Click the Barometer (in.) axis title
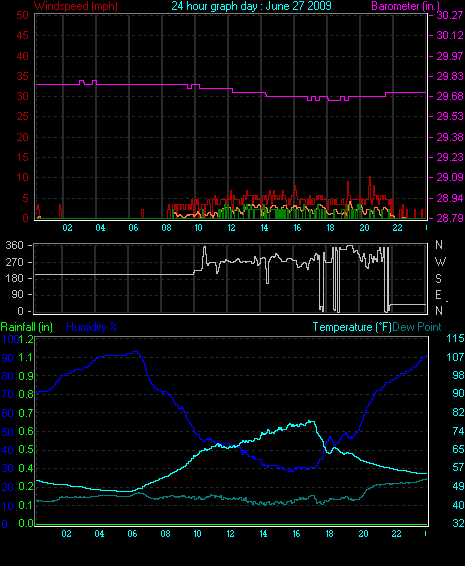465x566 pixels. (x=405, y=6)
